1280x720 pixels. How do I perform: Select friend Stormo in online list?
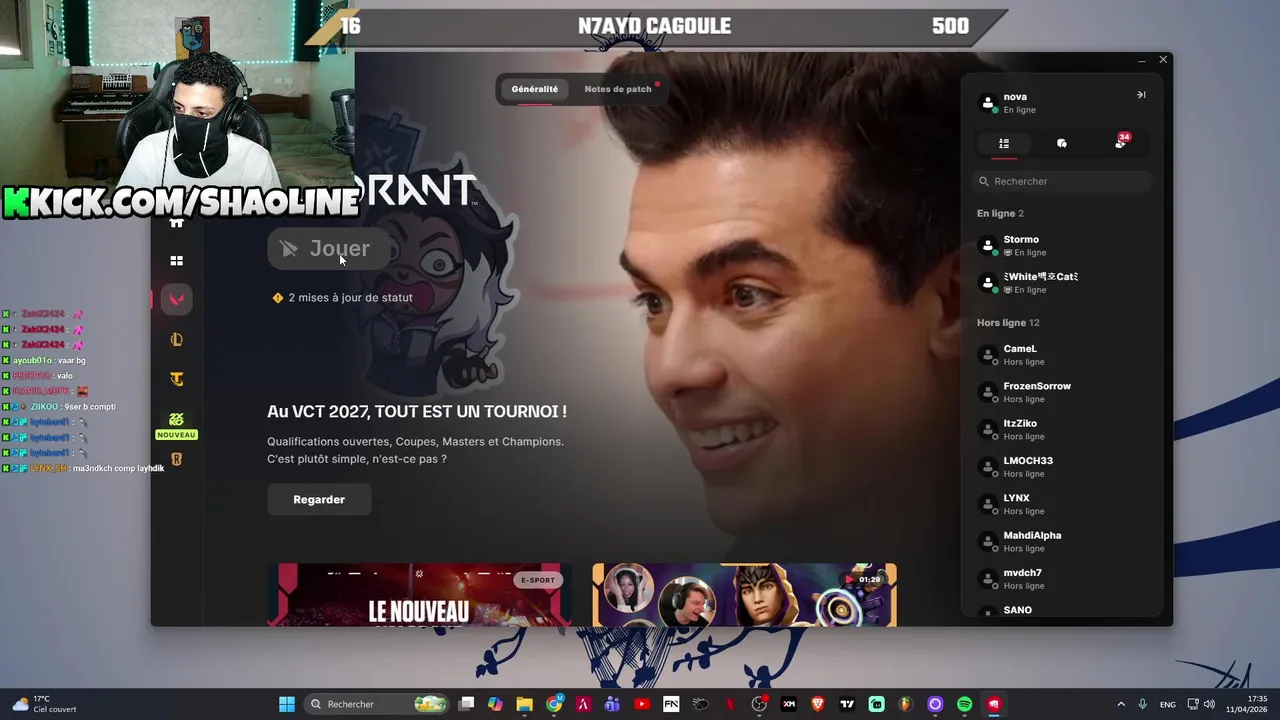click(x=1062, y=246)
